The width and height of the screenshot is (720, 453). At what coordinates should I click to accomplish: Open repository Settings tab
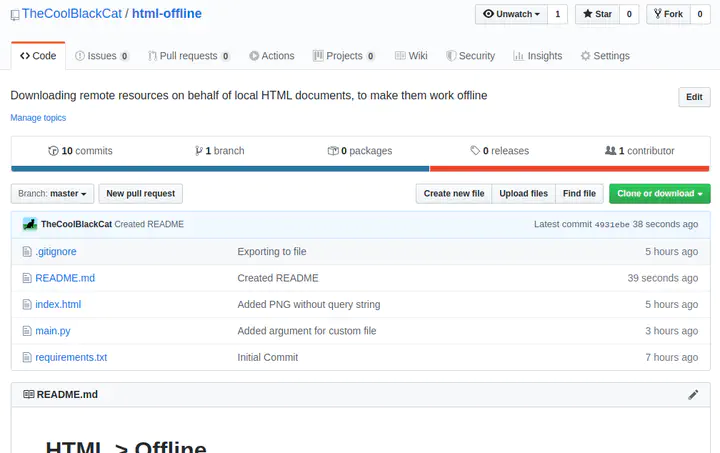tap(605, 56)
